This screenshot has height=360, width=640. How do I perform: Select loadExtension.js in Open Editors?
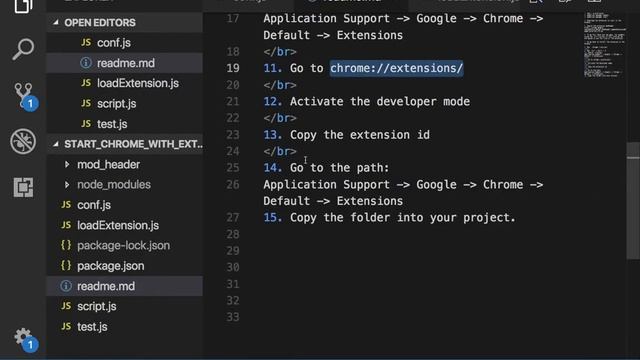(124, 83)
